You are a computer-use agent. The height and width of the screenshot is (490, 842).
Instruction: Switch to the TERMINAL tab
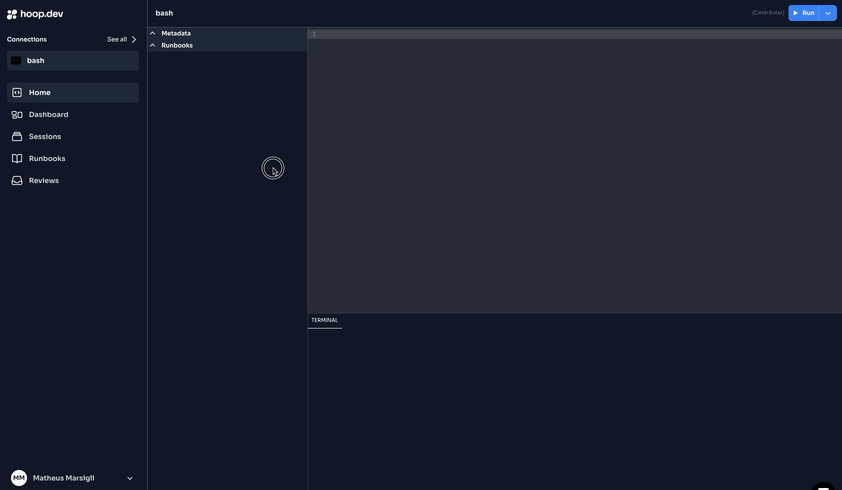point(324,320)
